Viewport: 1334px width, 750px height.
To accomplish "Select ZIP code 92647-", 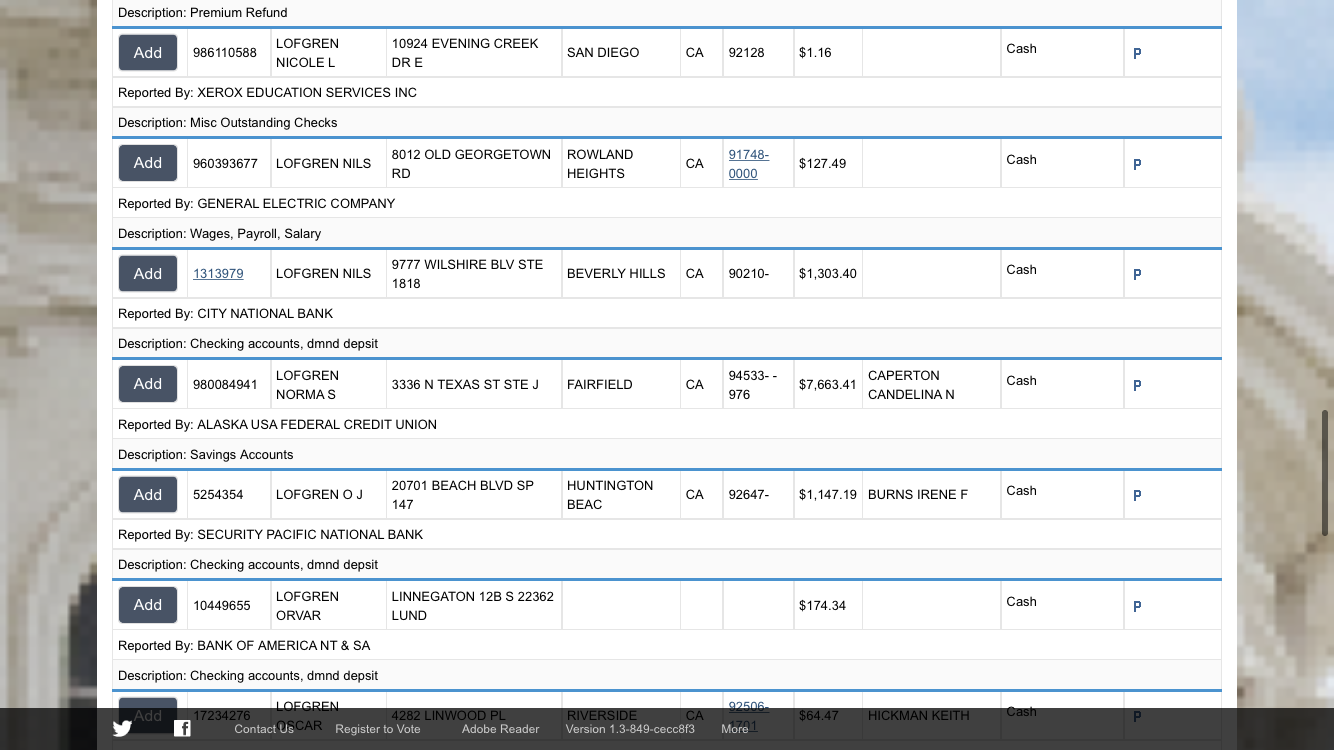I will 748,495.
